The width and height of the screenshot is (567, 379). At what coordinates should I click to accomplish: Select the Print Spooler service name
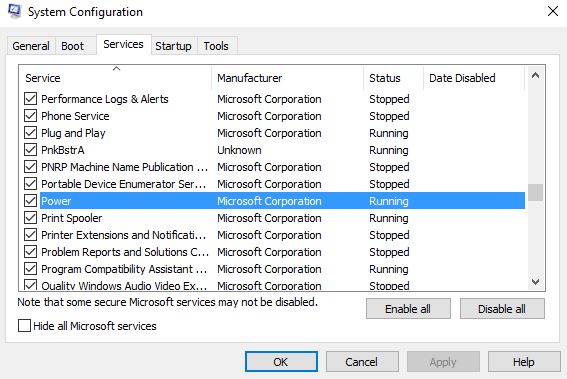pyautogui.click(x=72, y=218)
